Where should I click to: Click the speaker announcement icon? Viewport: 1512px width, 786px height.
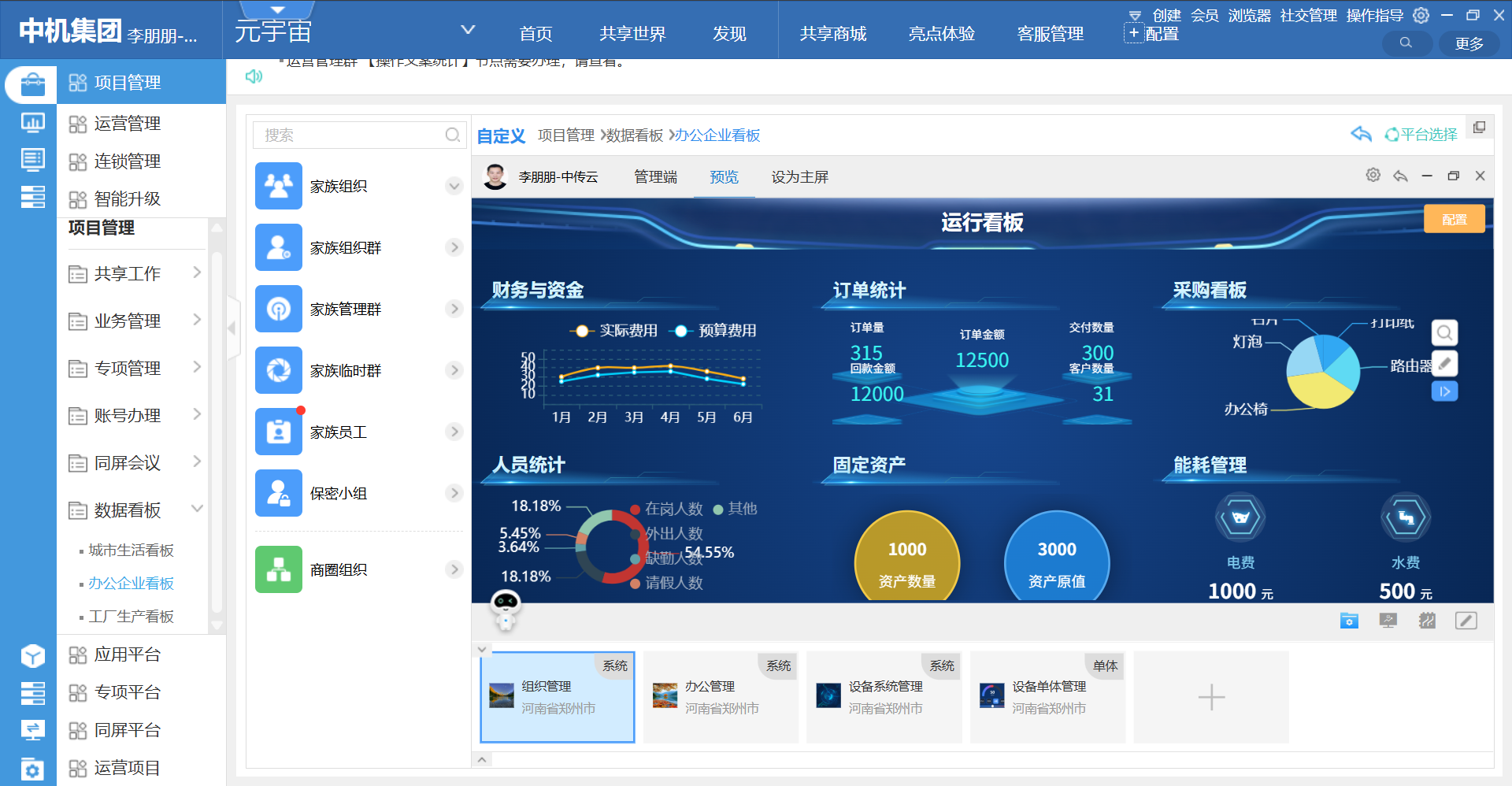[x=254, y=76]
